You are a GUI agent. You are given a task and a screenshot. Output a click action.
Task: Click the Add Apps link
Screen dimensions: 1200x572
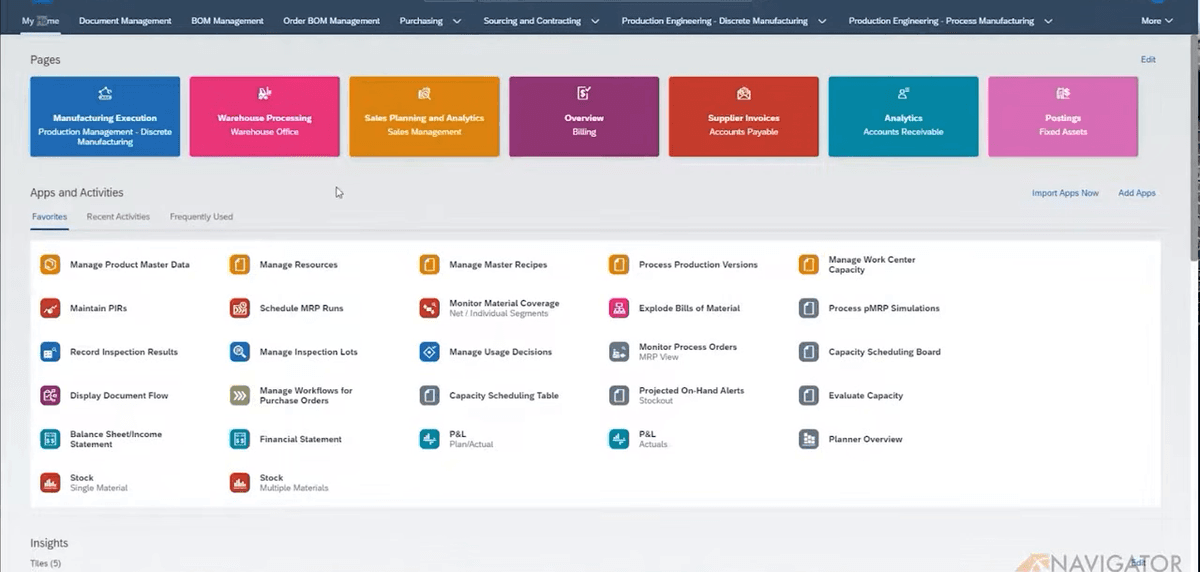pyautogui.click(x=1137, y=193)
